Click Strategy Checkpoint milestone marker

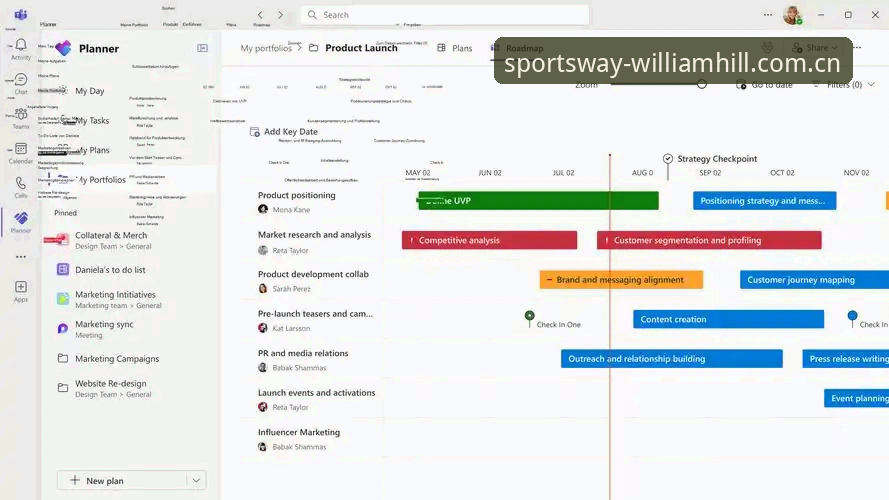668,159
